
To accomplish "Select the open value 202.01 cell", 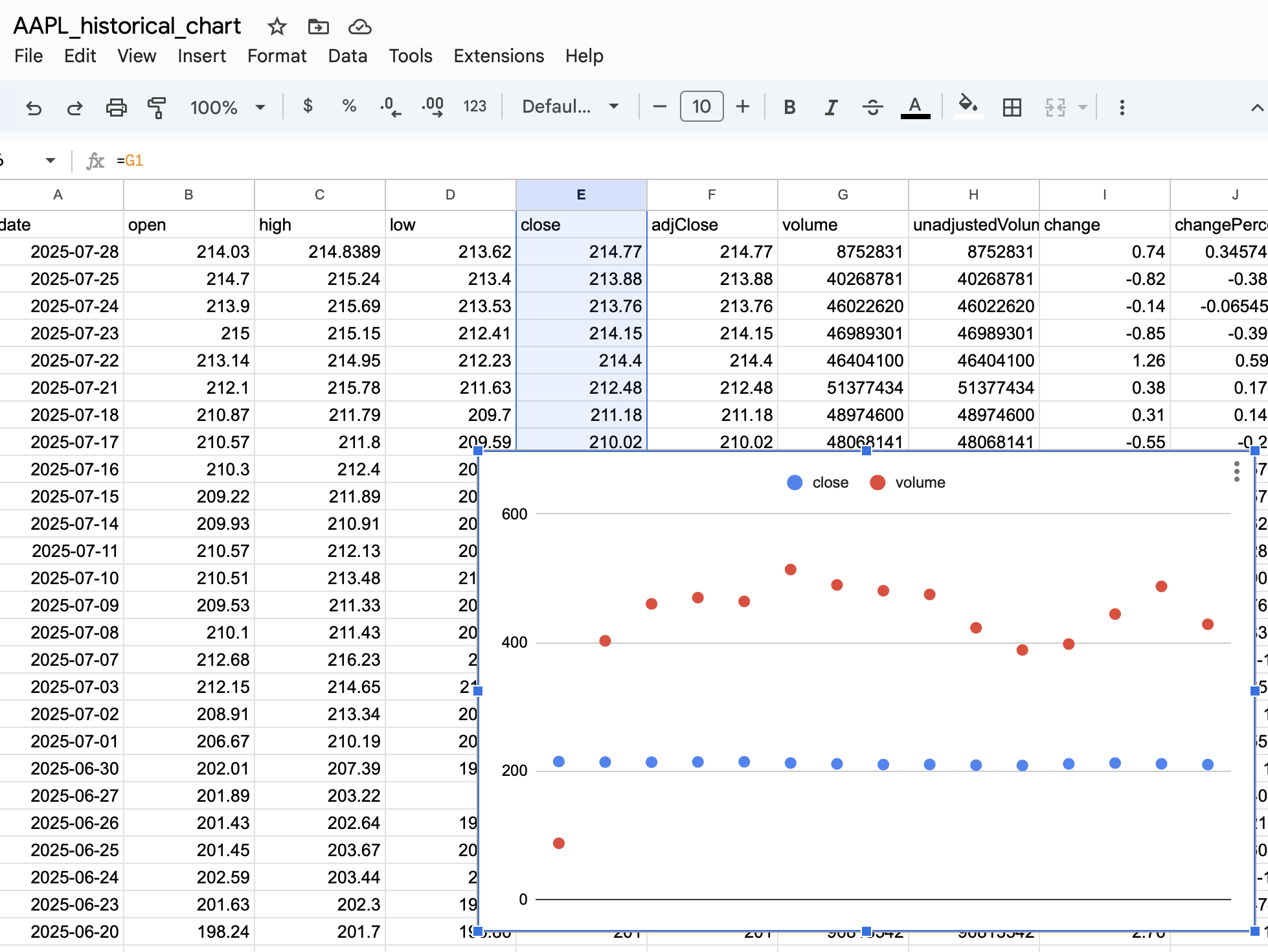I will 188,769.
